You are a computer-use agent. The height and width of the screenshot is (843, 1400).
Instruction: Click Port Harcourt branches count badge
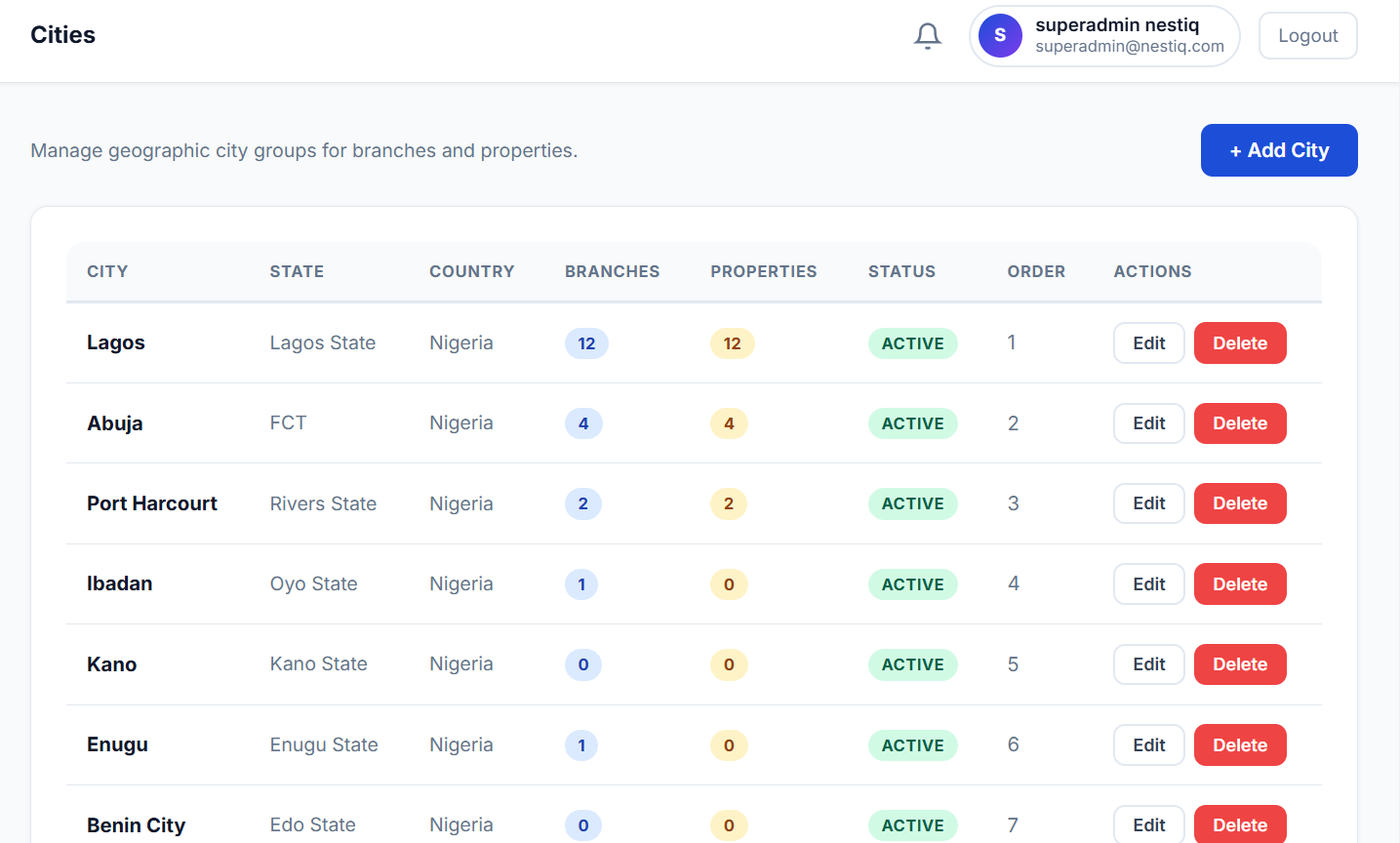point(583,503)
